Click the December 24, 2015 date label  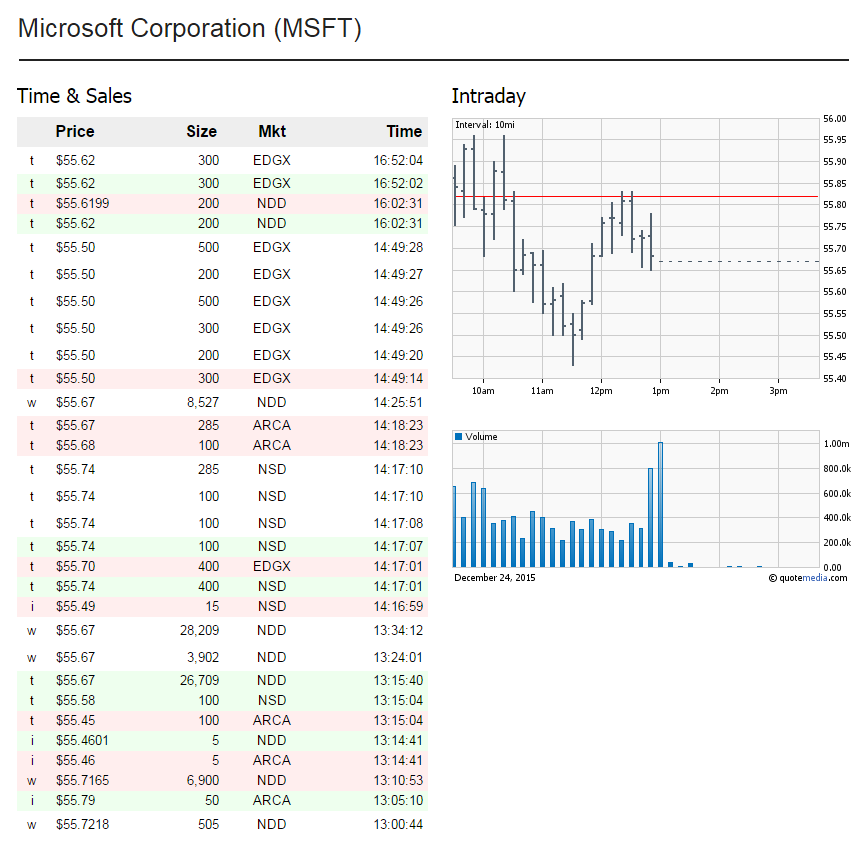tap(496, 577)
